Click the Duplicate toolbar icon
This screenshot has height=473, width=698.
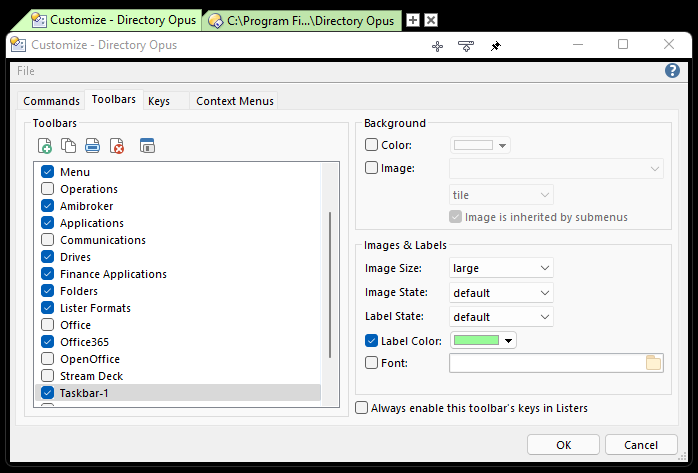[x=68, y=146]
